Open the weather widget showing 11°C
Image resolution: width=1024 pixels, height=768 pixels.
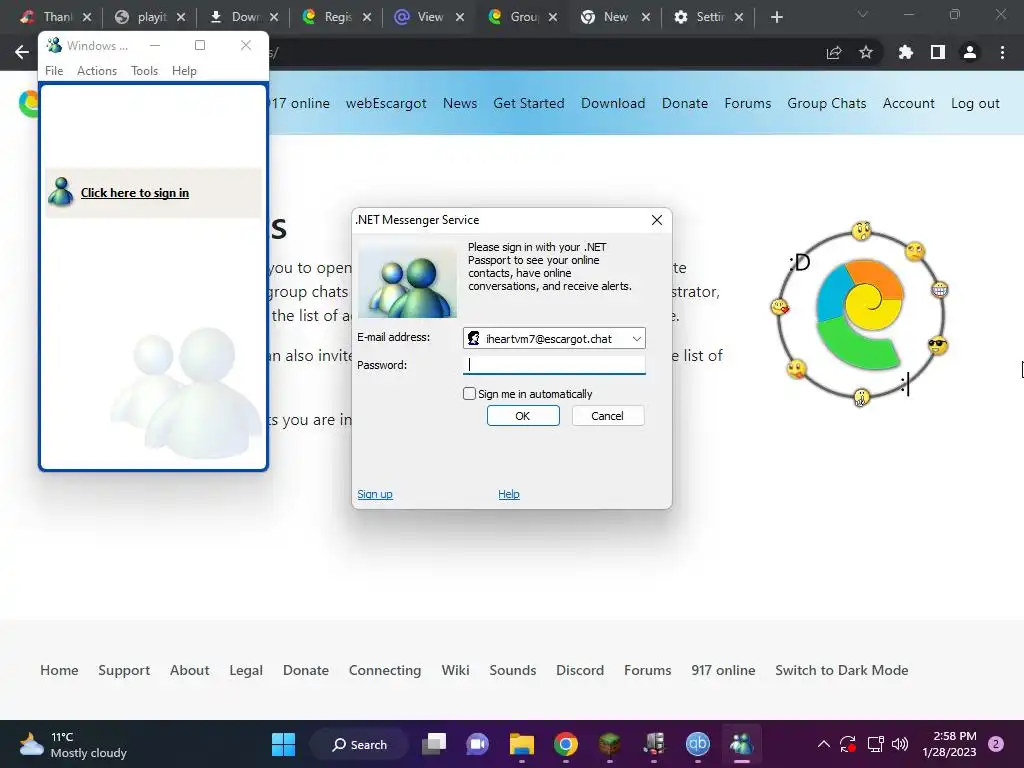pyautogui.click(x=73, y=744)
